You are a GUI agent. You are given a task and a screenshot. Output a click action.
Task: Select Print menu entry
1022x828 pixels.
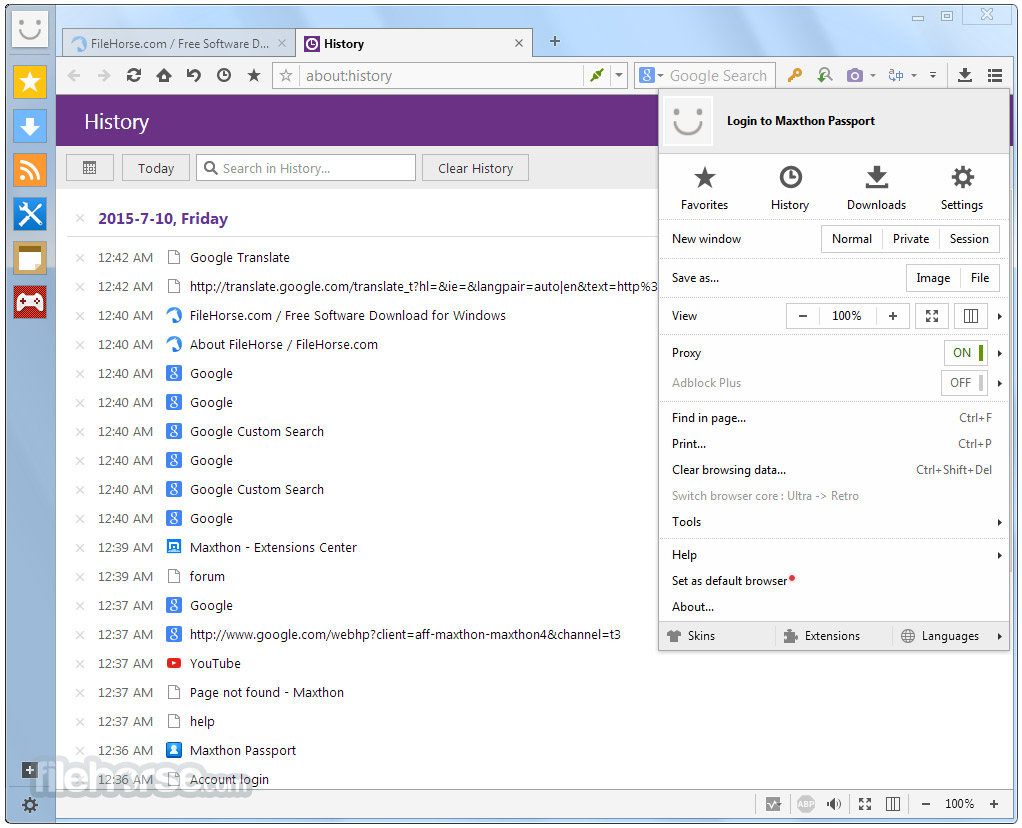[834, 444]
